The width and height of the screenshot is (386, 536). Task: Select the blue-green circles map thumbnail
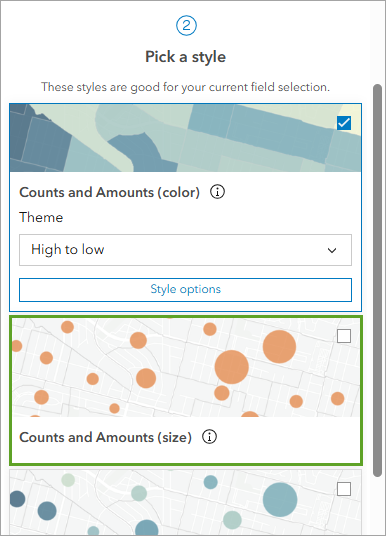point(185,502)
